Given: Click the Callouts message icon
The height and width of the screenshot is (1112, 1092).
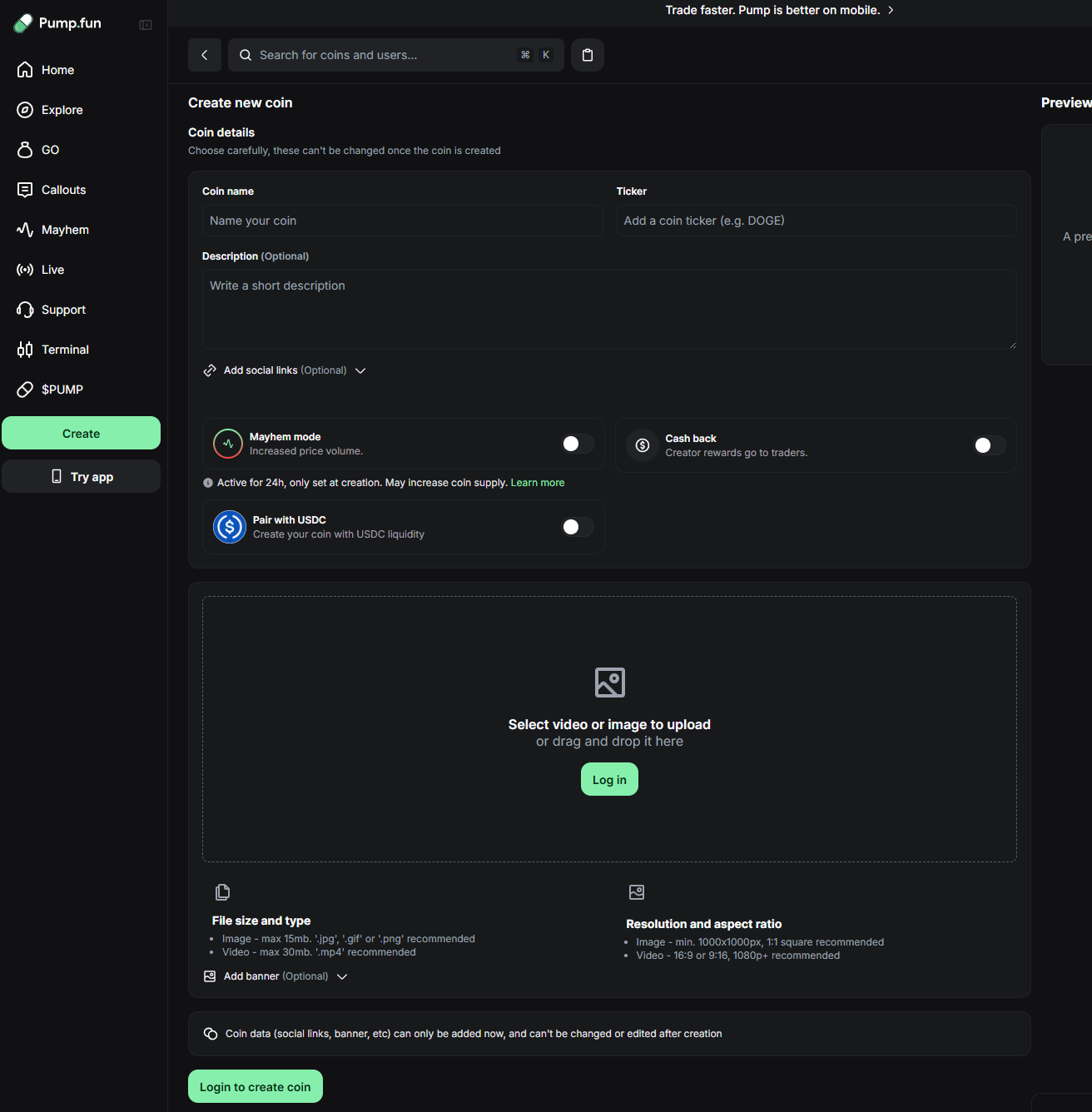Looking at the screenshot, I should [25, 190].
